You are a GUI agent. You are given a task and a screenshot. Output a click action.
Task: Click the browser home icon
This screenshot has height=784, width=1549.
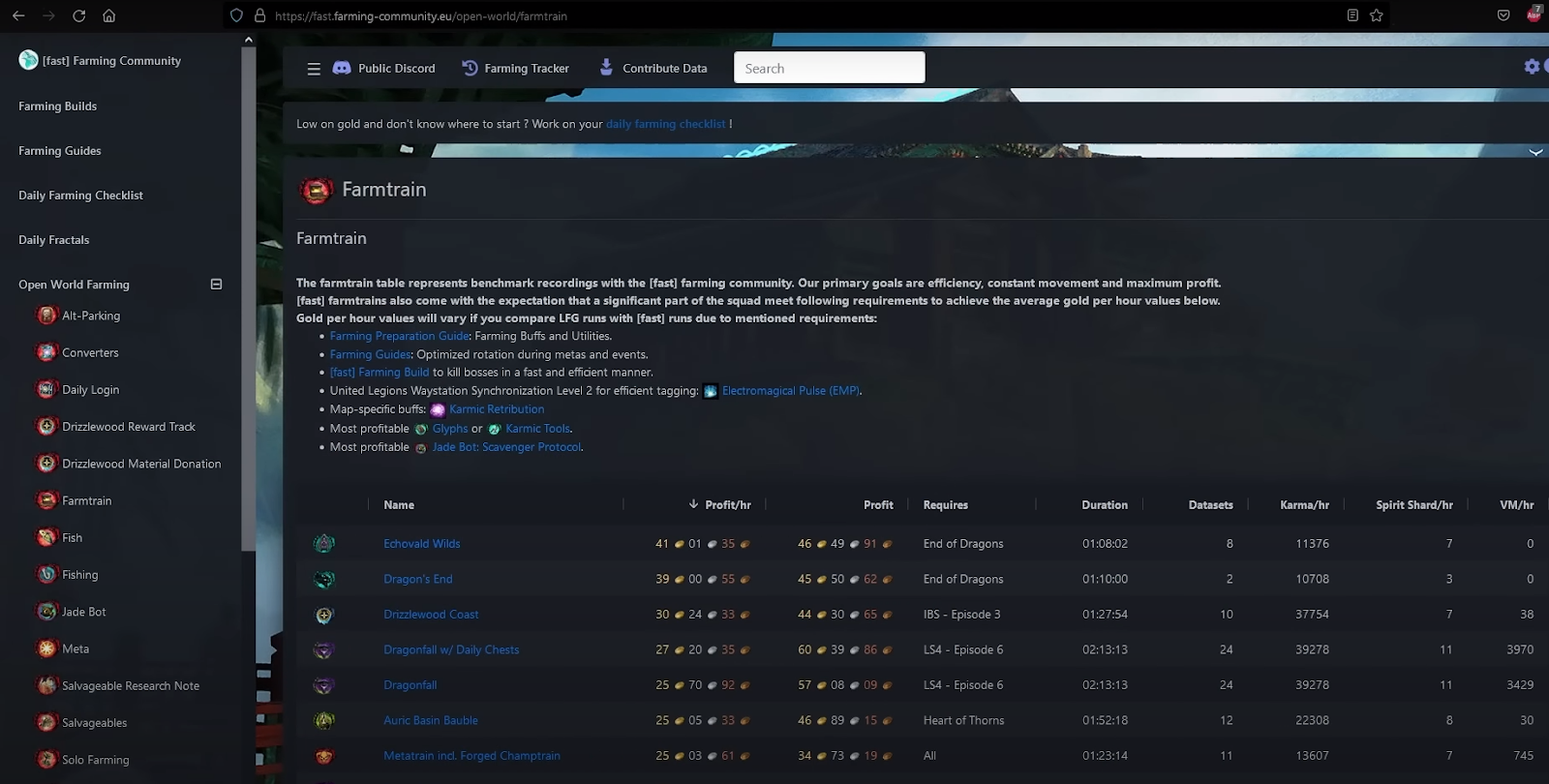[108, 15]
